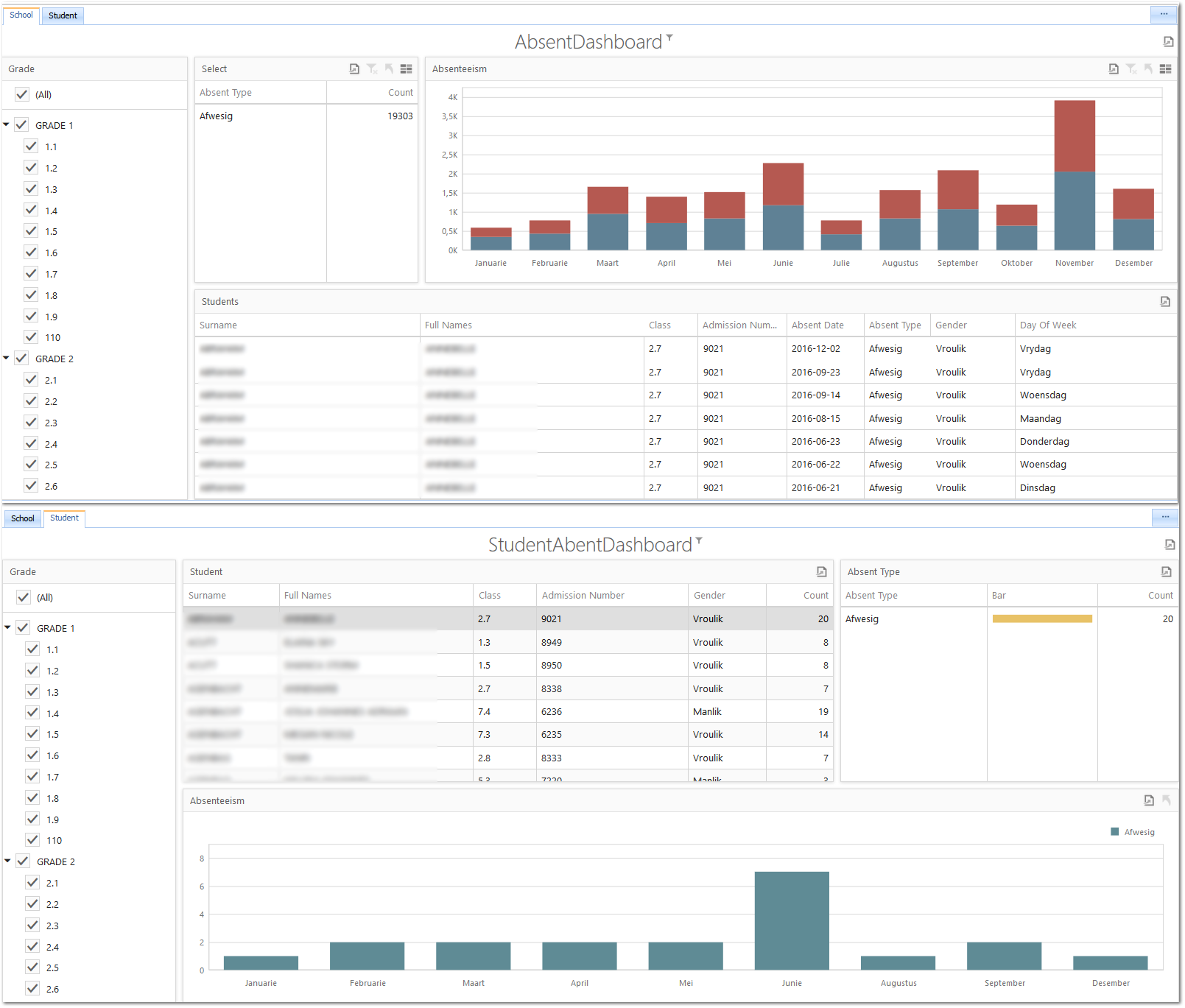The height and width of the screenshot is (1008, 1185).
Task: Sort Students grid by Absent Date header
Action: (825, 325)
